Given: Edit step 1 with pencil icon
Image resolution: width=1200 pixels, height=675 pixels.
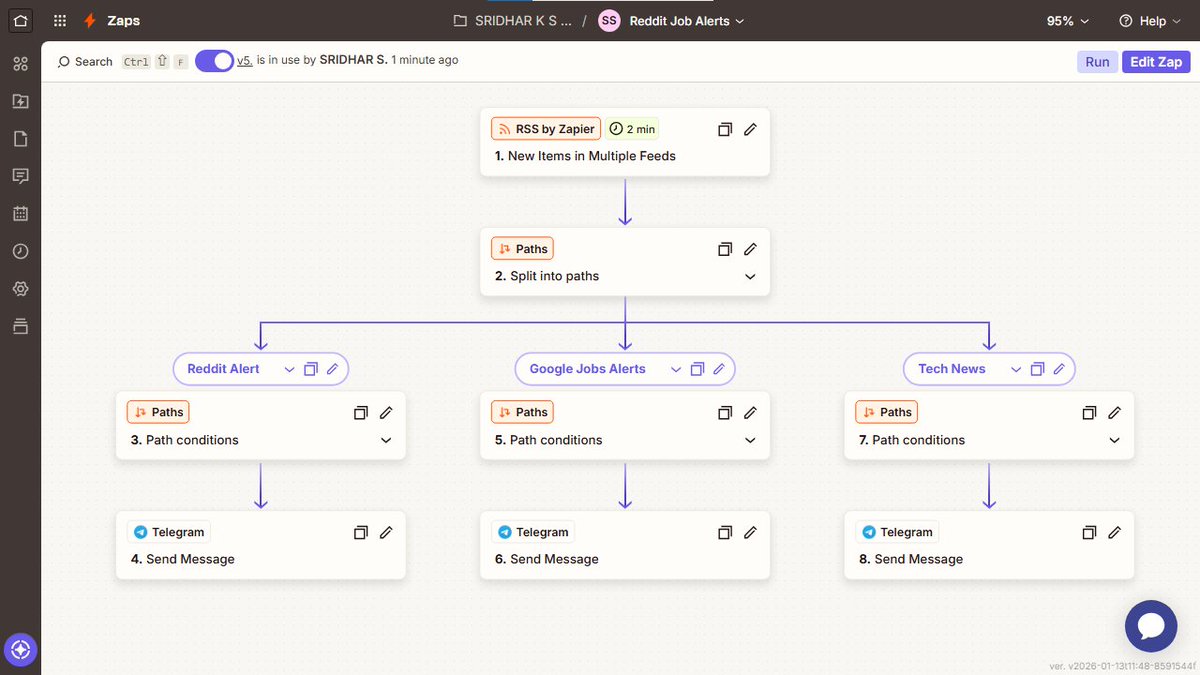Looking at the screenshot, I should tap(750, 129).
